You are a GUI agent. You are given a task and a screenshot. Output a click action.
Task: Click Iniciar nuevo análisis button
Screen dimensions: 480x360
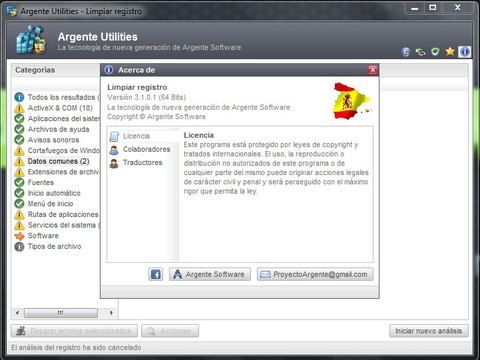(x=429, y=331)
